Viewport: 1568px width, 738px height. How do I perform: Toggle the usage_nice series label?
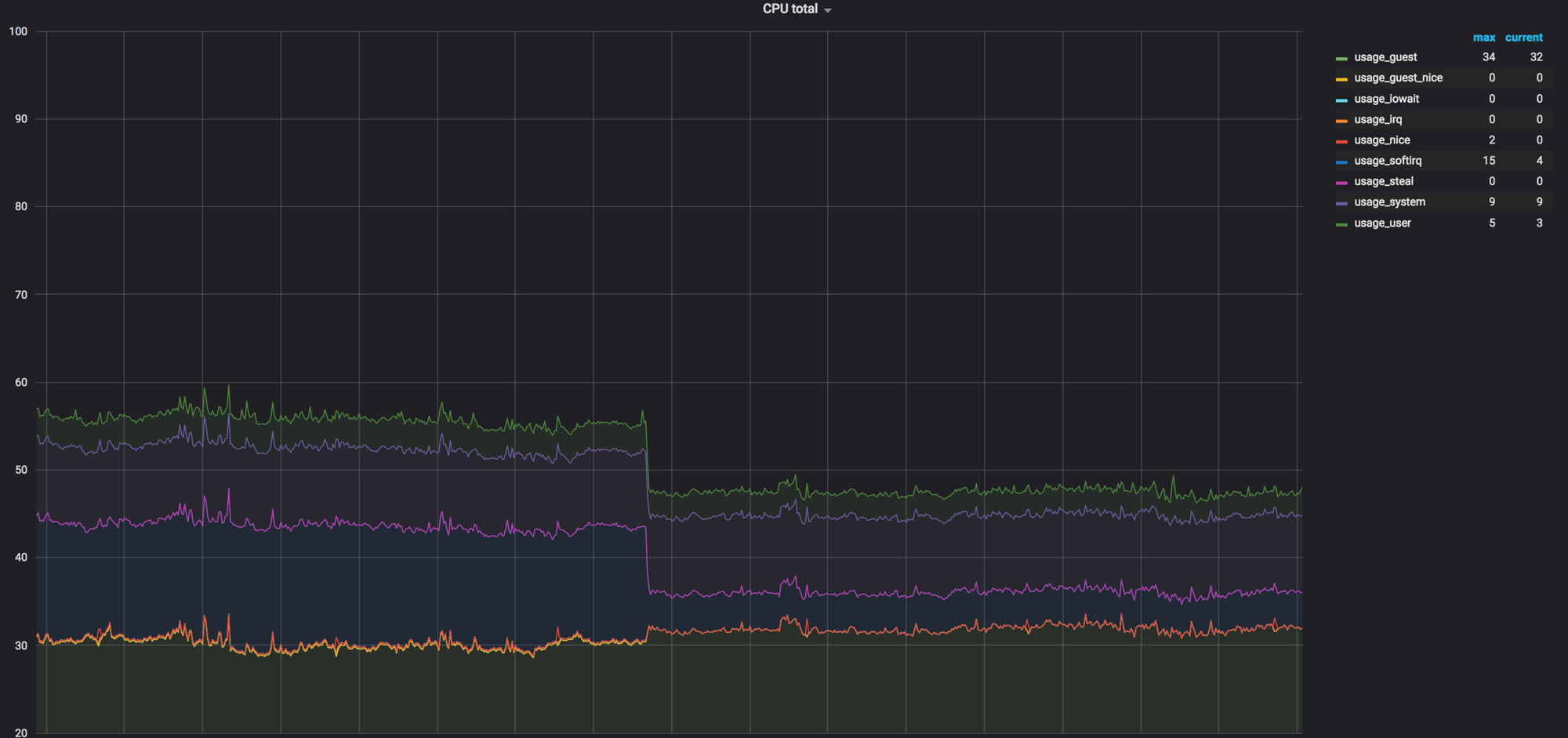tap(1381, 140)
